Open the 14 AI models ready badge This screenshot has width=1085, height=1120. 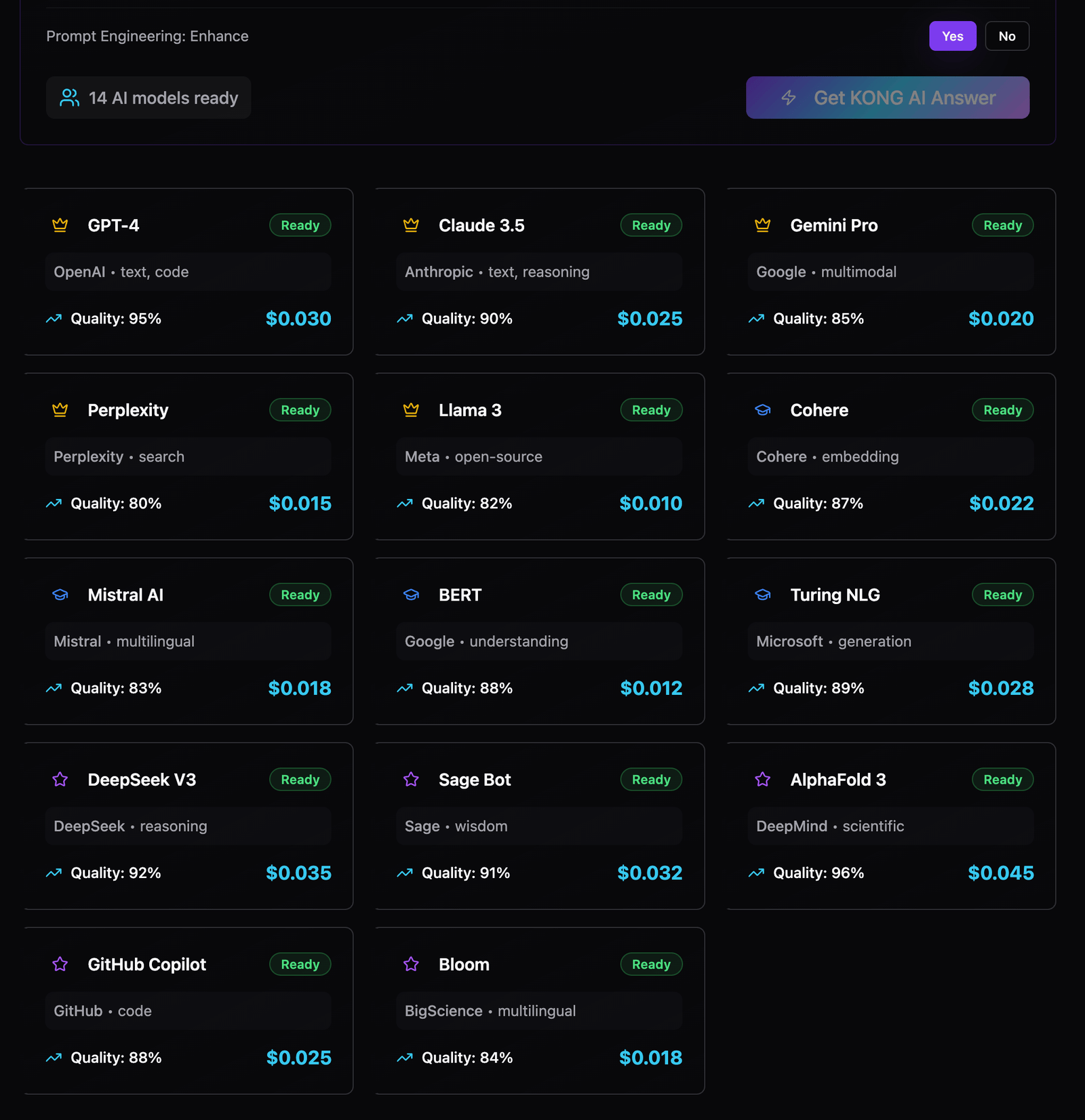tap(149, 98)
